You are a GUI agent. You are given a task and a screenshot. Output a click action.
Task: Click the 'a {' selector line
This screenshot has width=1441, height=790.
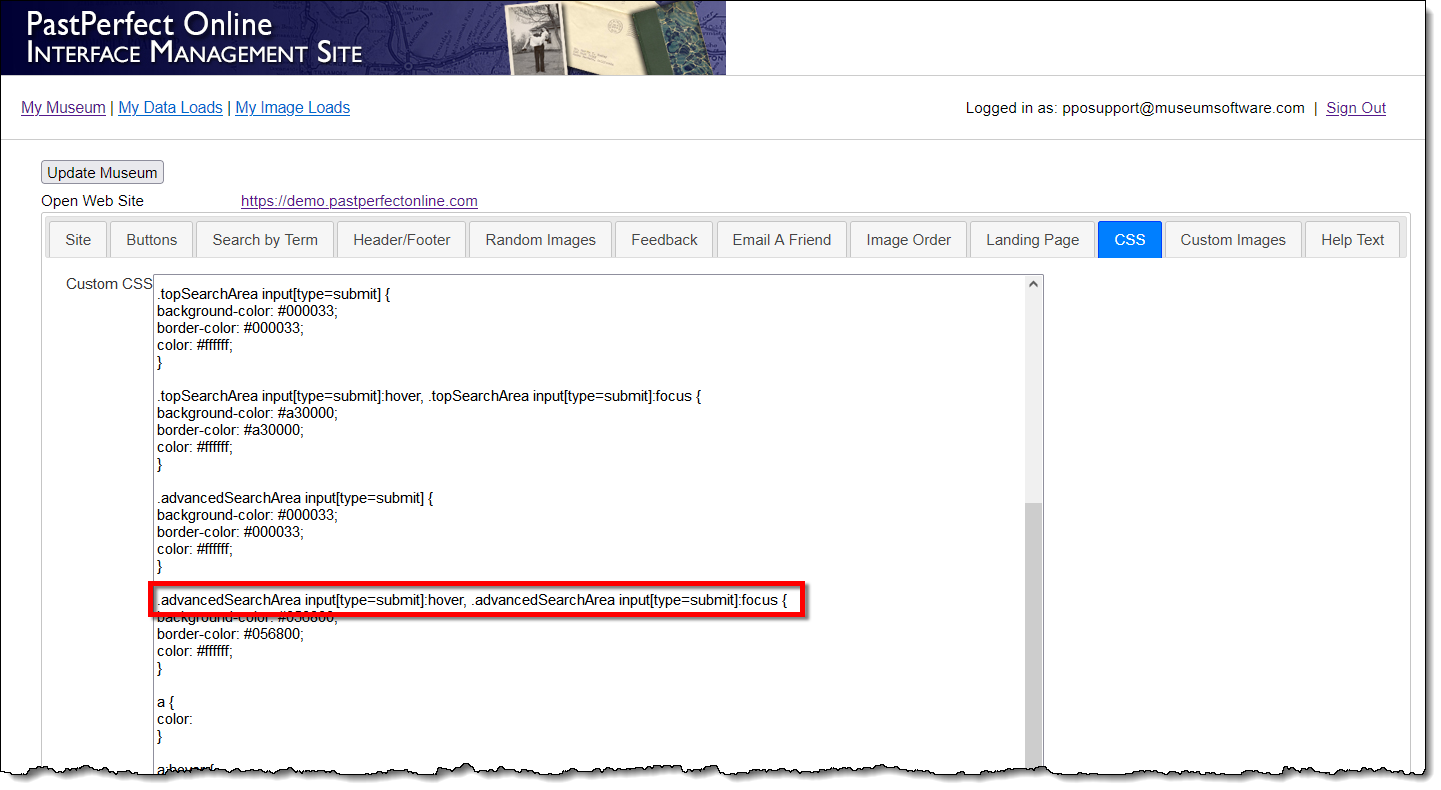click(x=166, y=702)
